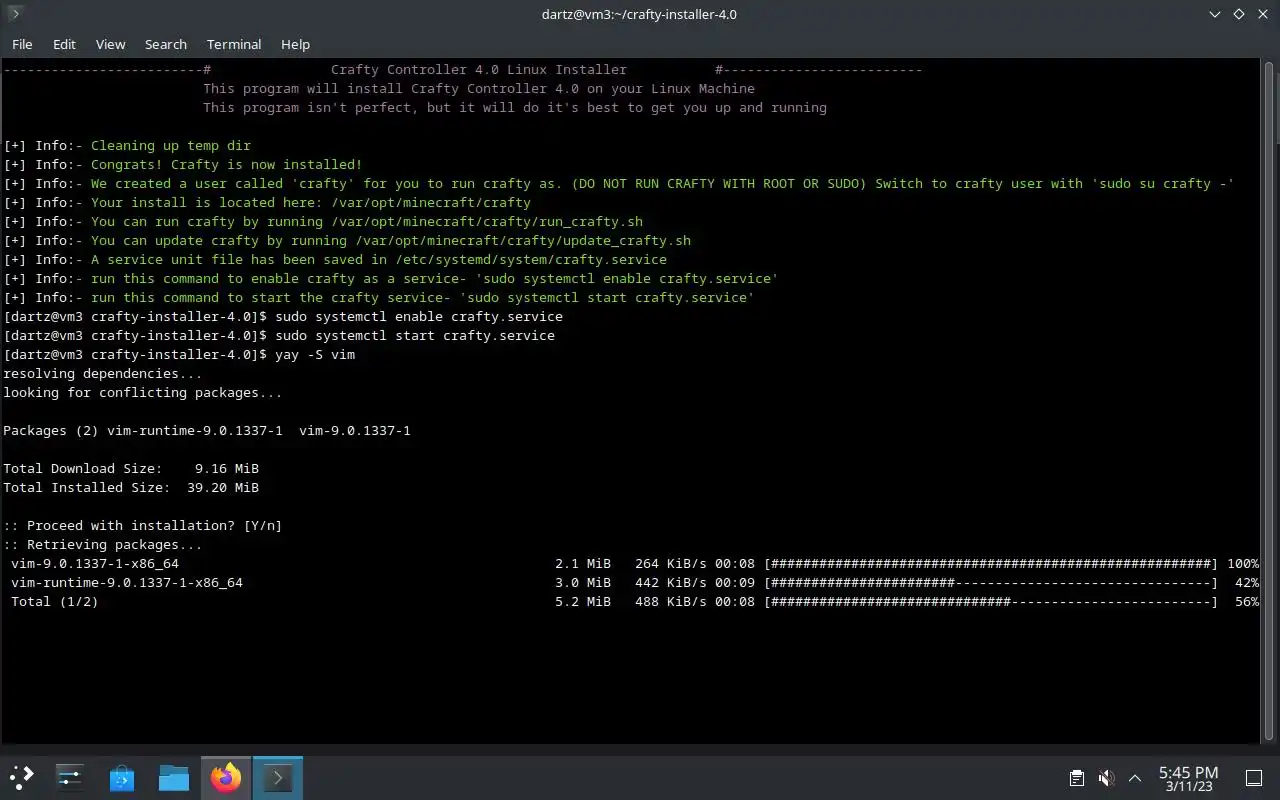Open the application launcher in the taskbar
Screen dimensions: 1280x800
click(x=22, y=777)
